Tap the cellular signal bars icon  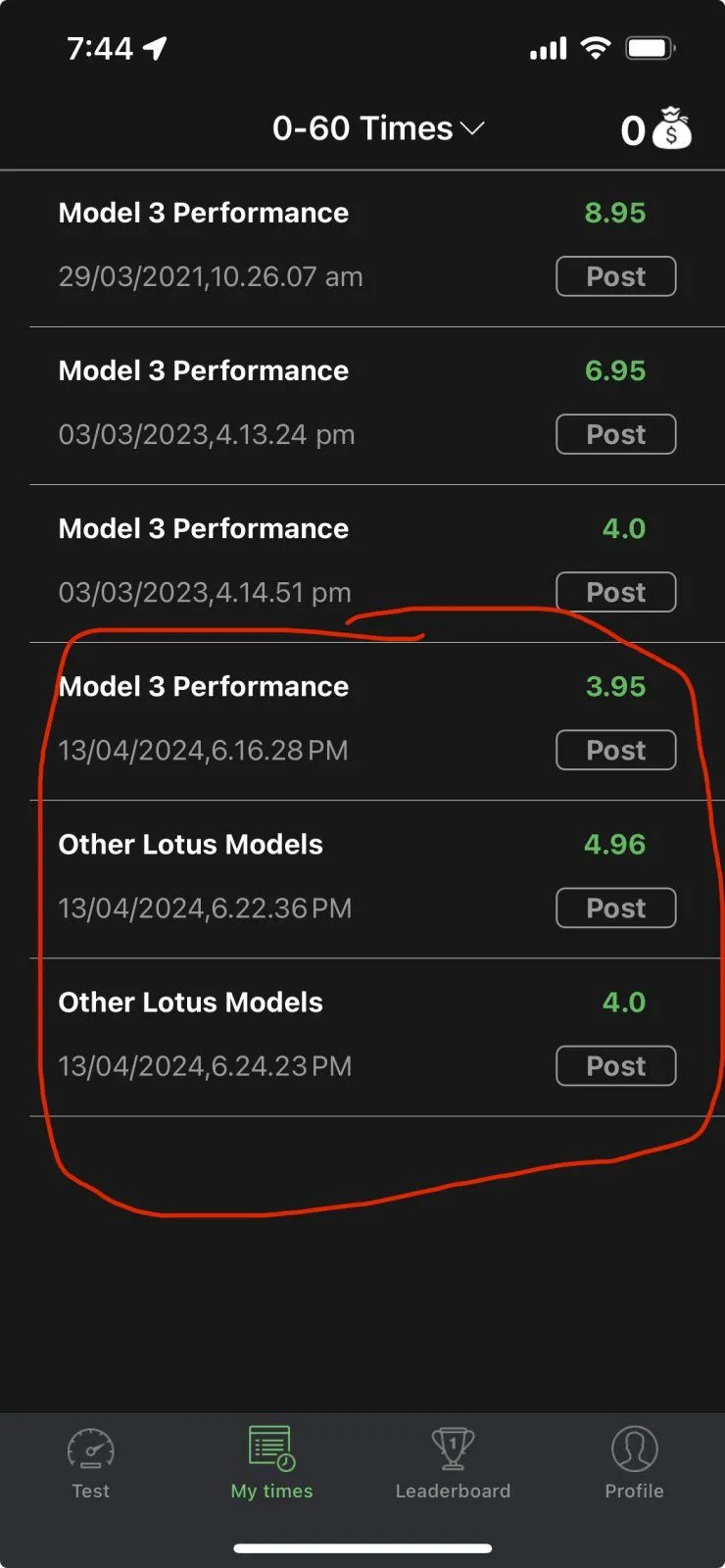point(548,49)
